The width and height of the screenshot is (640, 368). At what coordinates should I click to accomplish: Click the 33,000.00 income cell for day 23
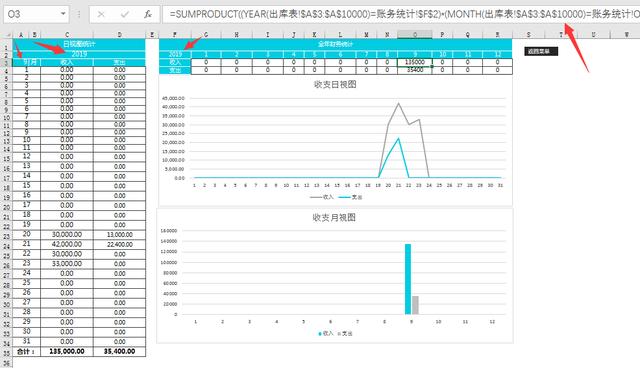click(67, 264)
